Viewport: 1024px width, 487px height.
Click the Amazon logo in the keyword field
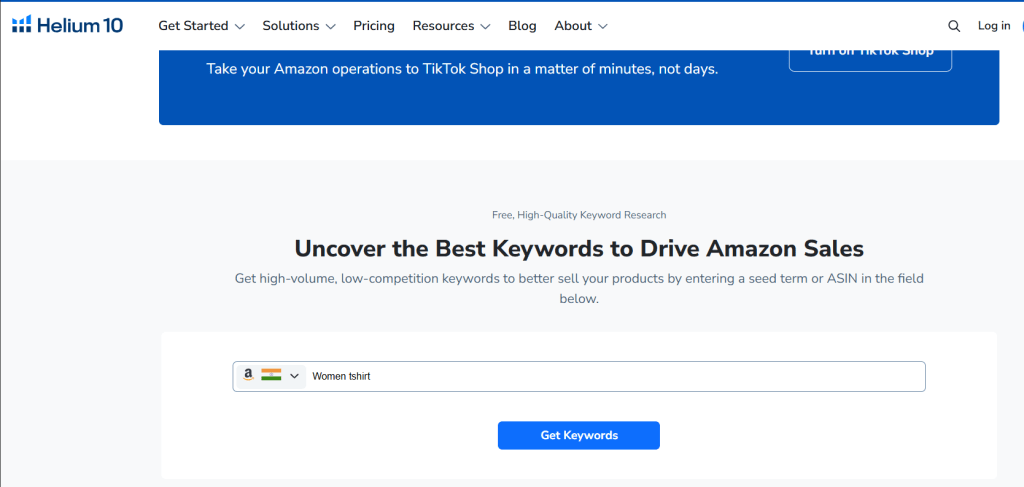(248, 376)
